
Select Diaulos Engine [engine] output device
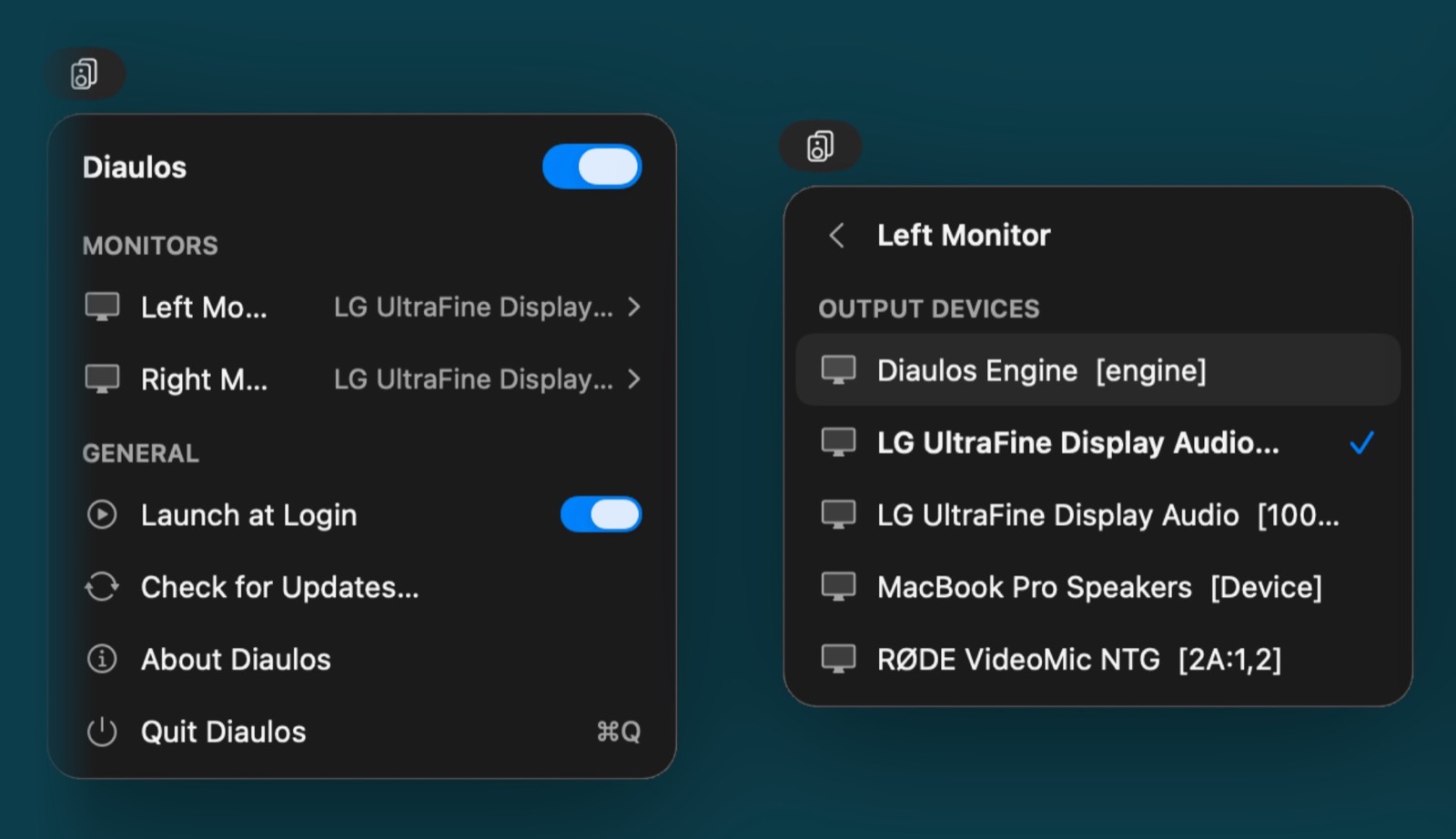point(1097,370)
